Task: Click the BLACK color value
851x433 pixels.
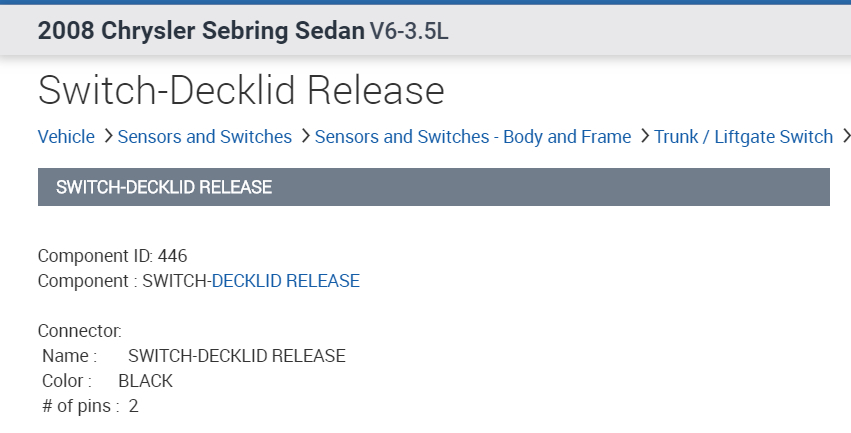Action: (x=145, y=381)
